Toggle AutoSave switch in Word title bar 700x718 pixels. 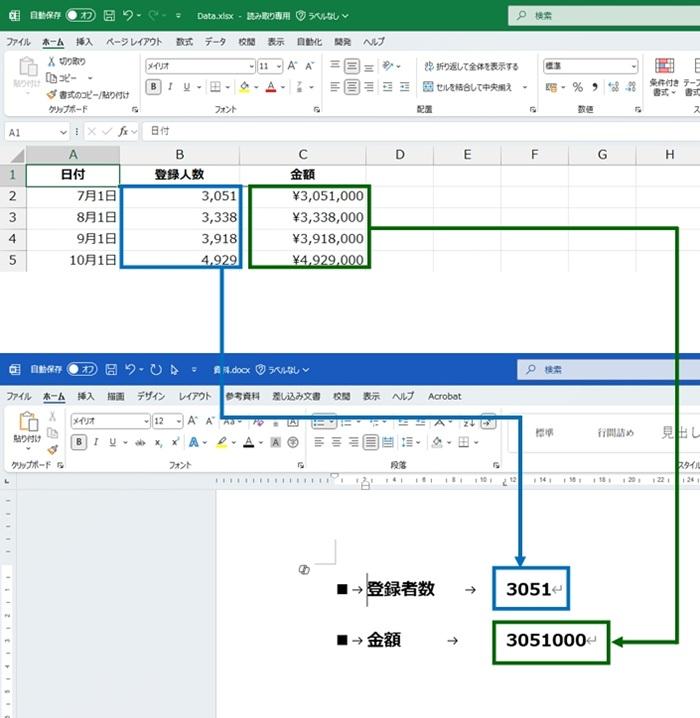point(81,369)
